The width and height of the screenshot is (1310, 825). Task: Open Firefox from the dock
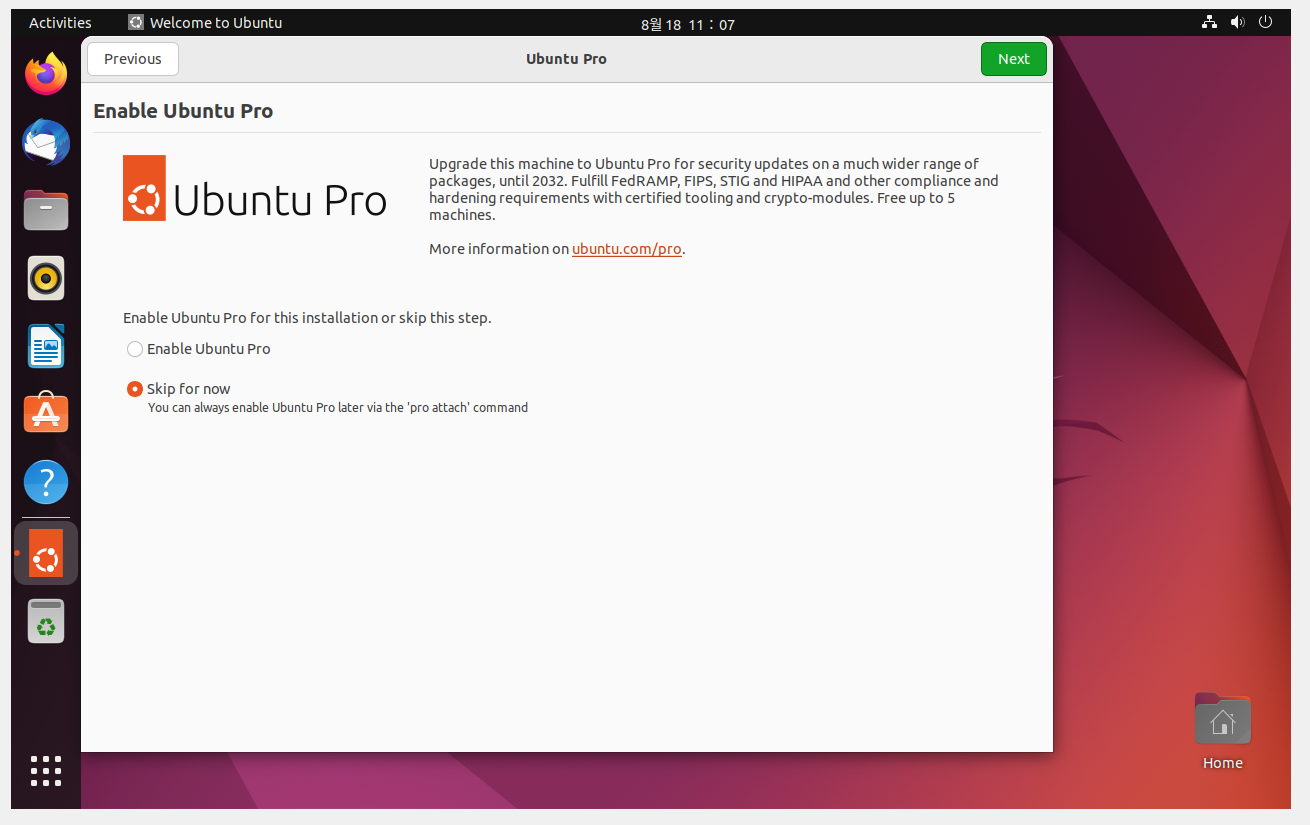click(x=46, y=74)
